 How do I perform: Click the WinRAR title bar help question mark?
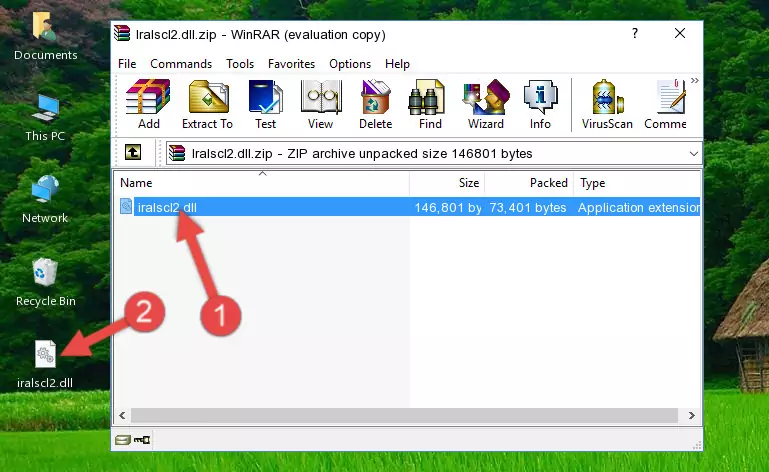[635, 33]
